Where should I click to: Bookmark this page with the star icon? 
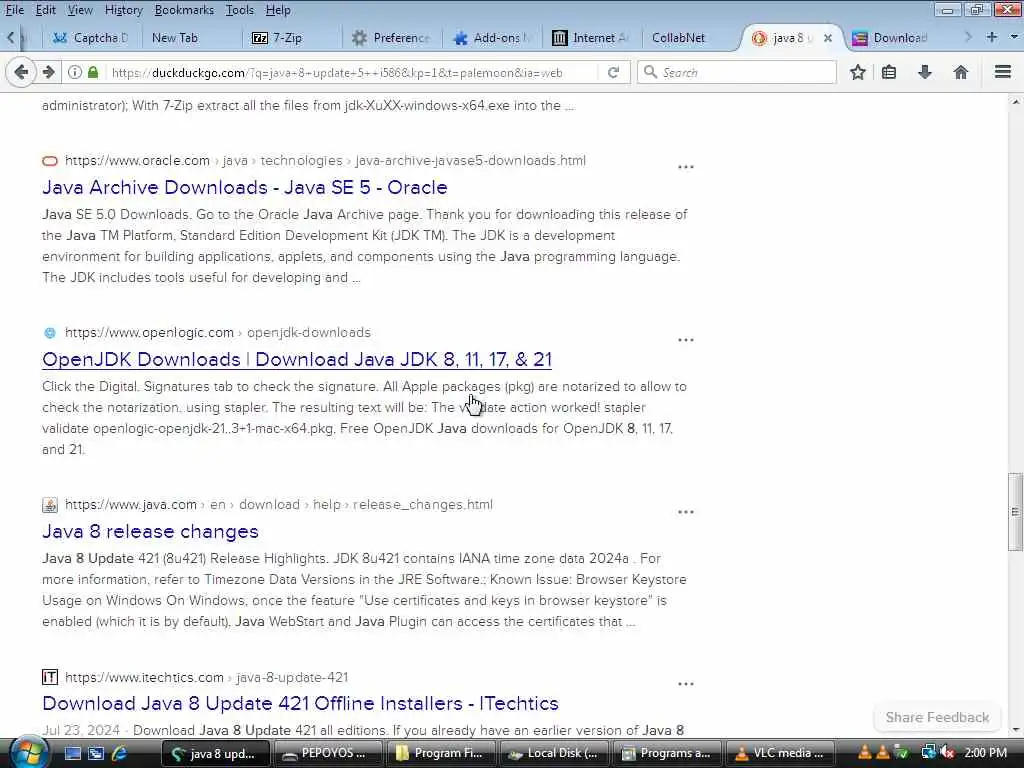tap(857, 72)
